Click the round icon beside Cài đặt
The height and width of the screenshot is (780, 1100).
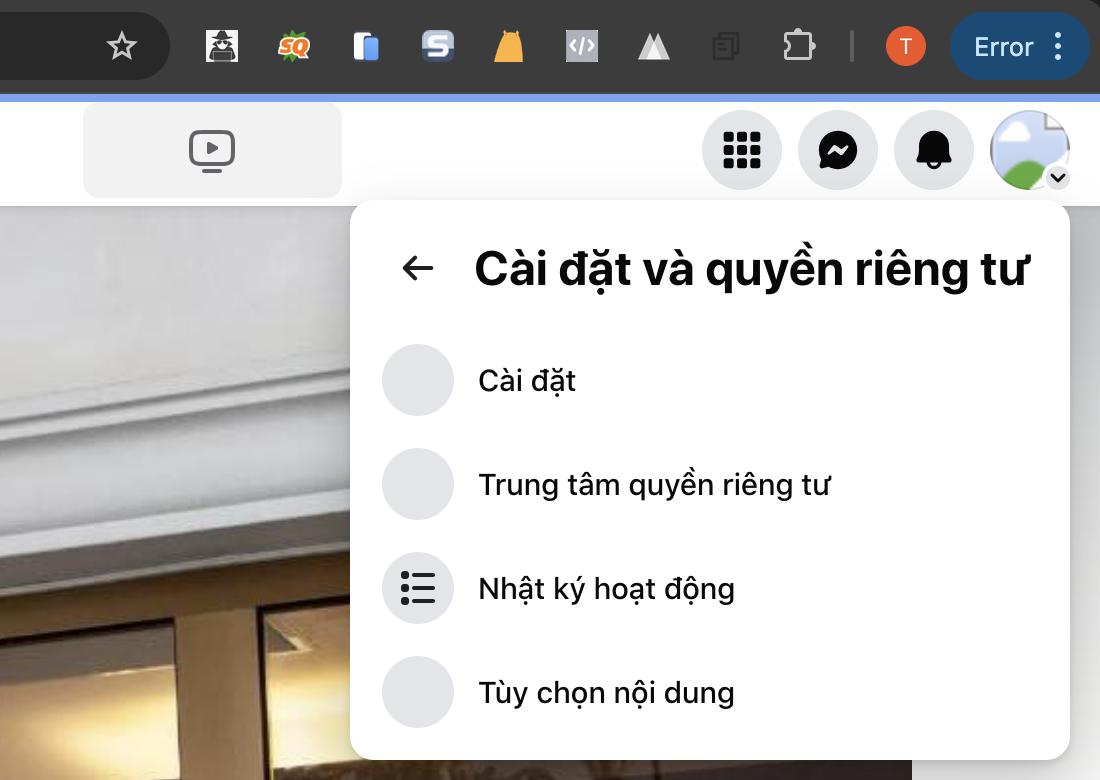[x=418, y=380]
